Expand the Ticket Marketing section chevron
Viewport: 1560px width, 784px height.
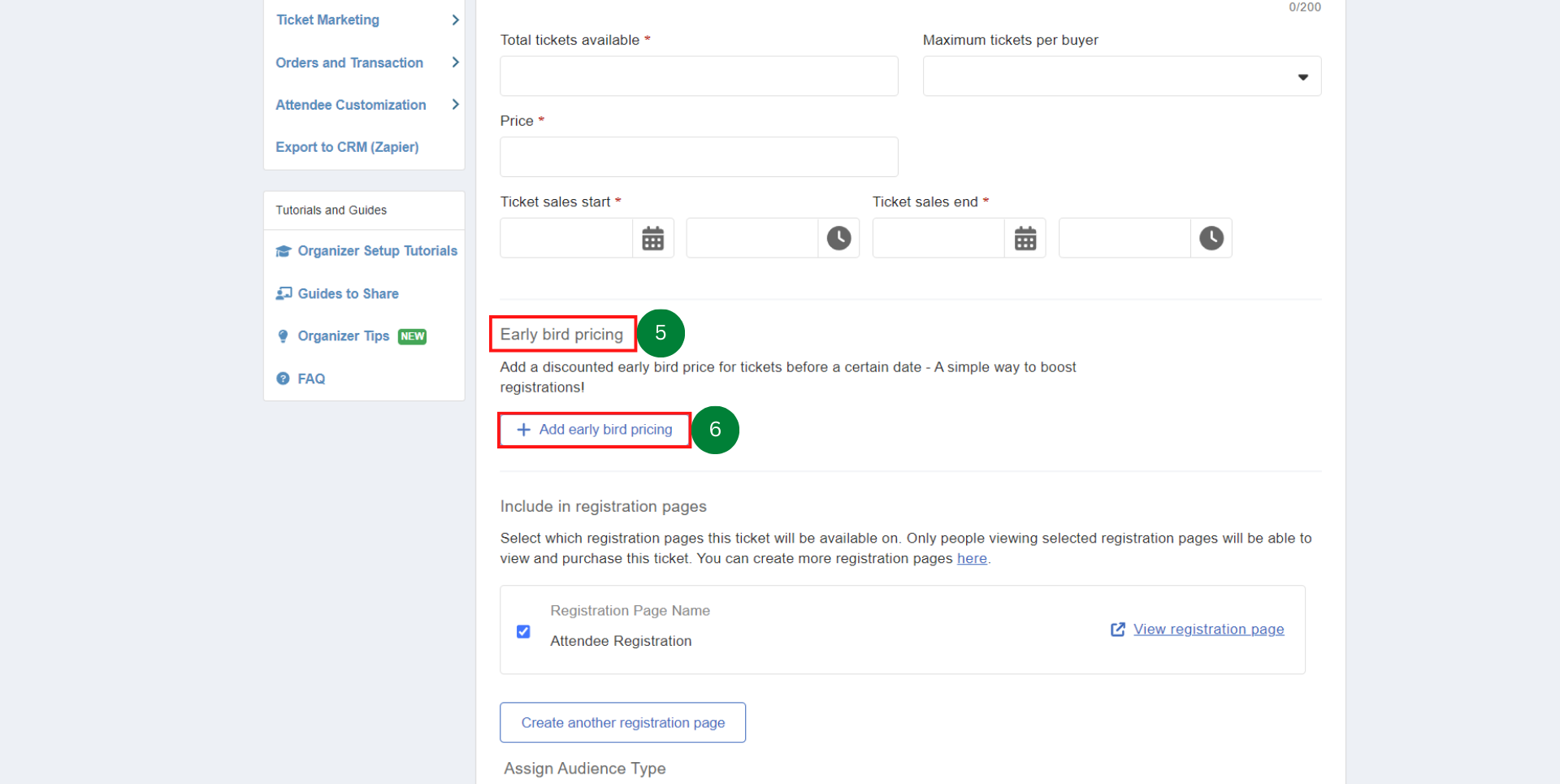(455, 19)
